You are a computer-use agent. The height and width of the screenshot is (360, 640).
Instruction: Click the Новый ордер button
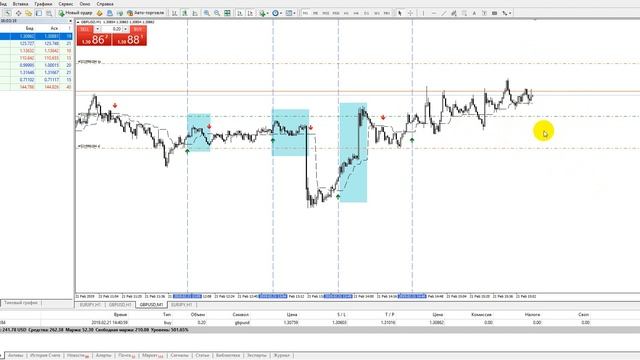(76, 13)
